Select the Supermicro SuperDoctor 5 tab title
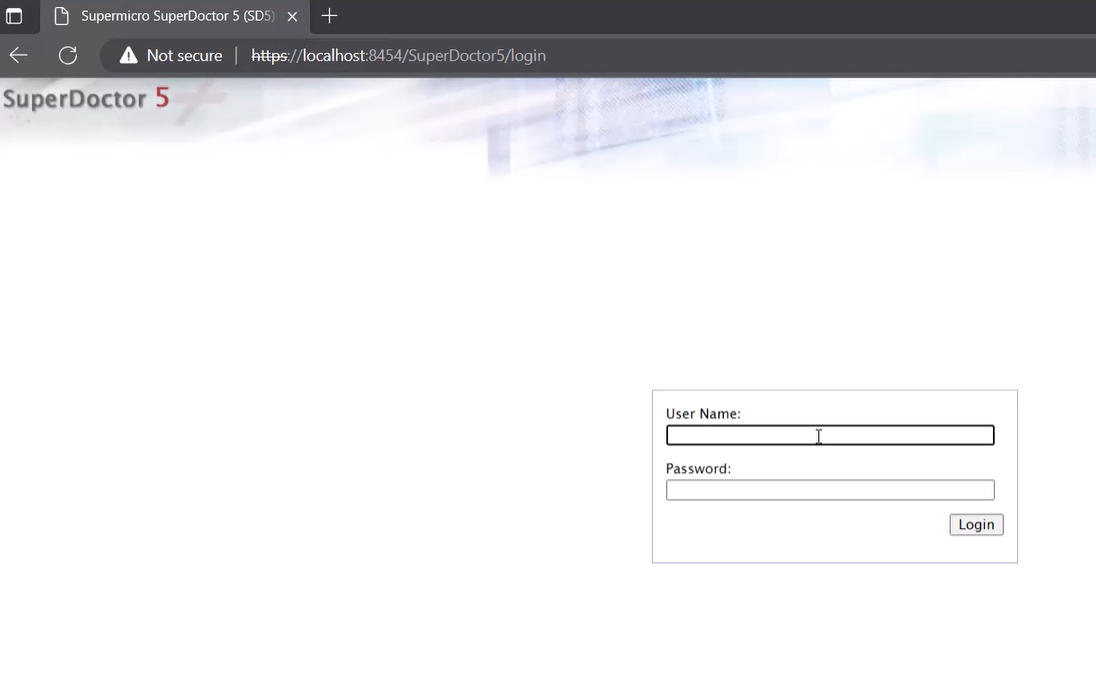1096x676 pixels. click(176, 16)
